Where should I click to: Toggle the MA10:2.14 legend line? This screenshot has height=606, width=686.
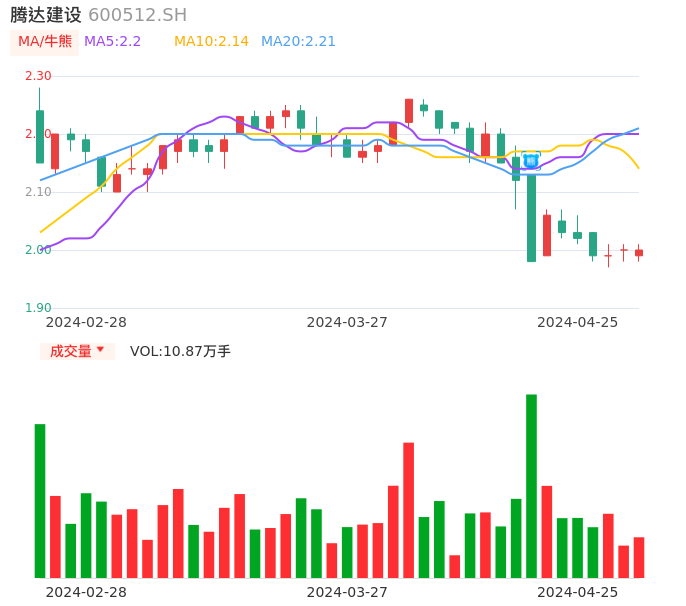click(211, 42)
